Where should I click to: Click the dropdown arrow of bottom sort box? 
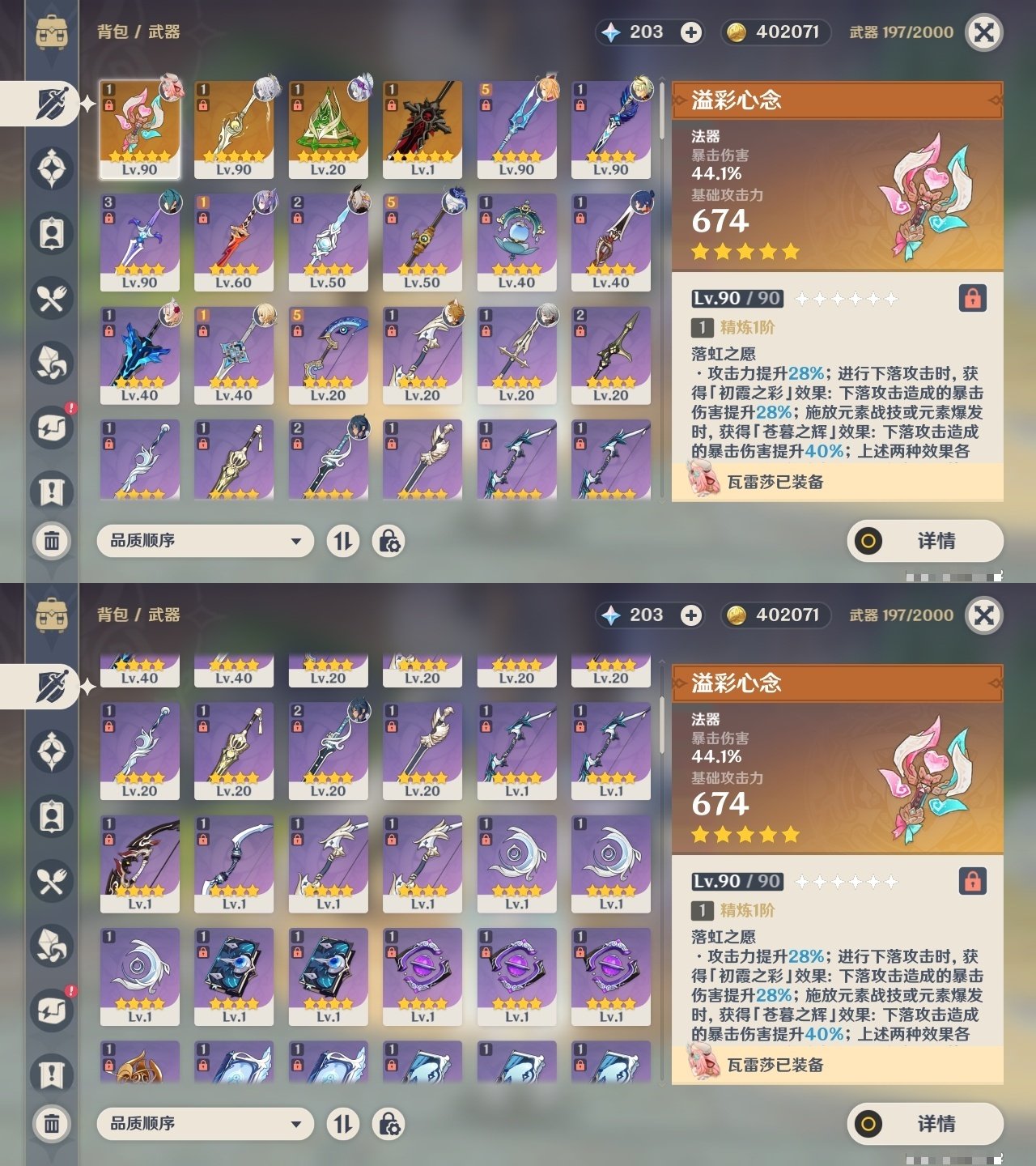coord(296,1124)
